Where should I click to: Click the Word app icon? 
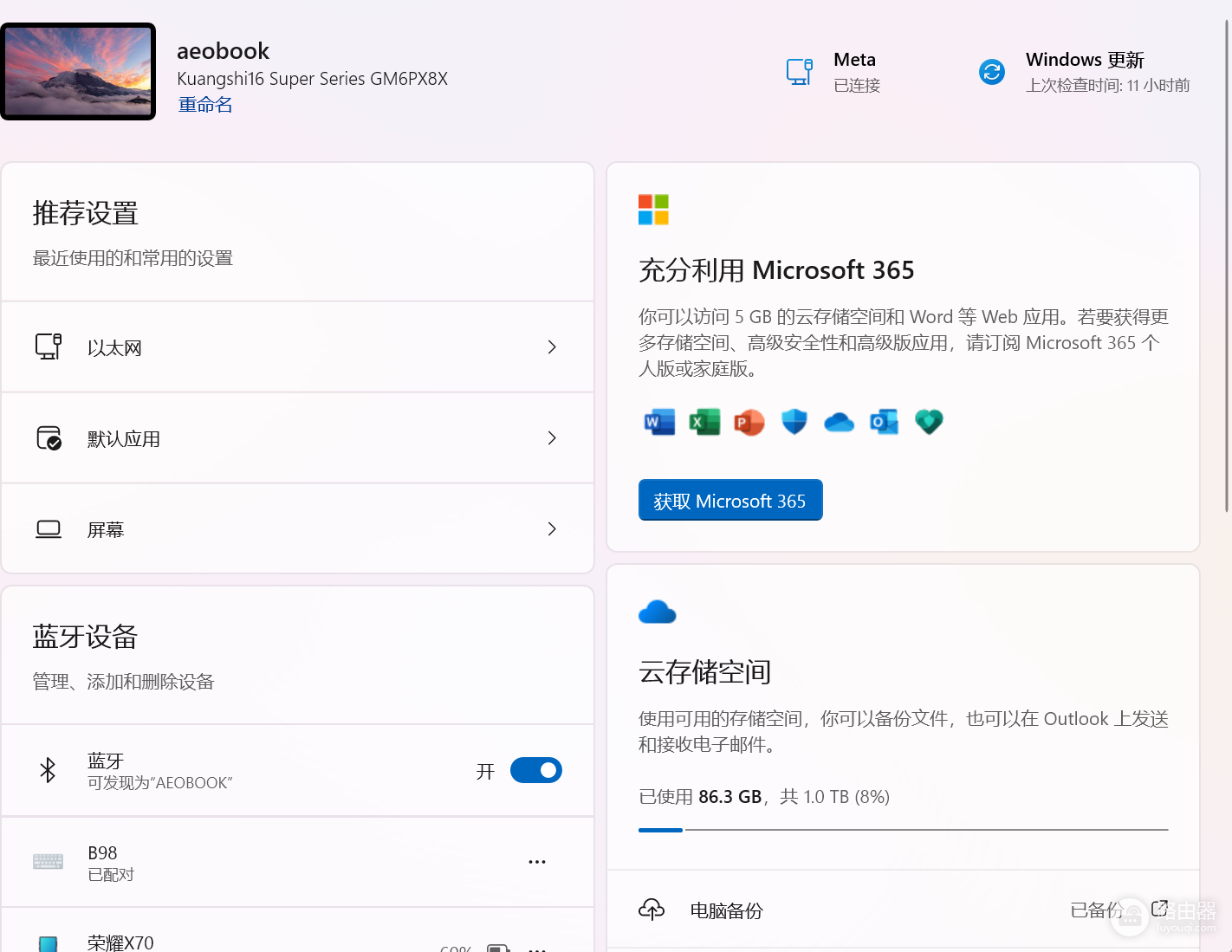coord(659,422)
